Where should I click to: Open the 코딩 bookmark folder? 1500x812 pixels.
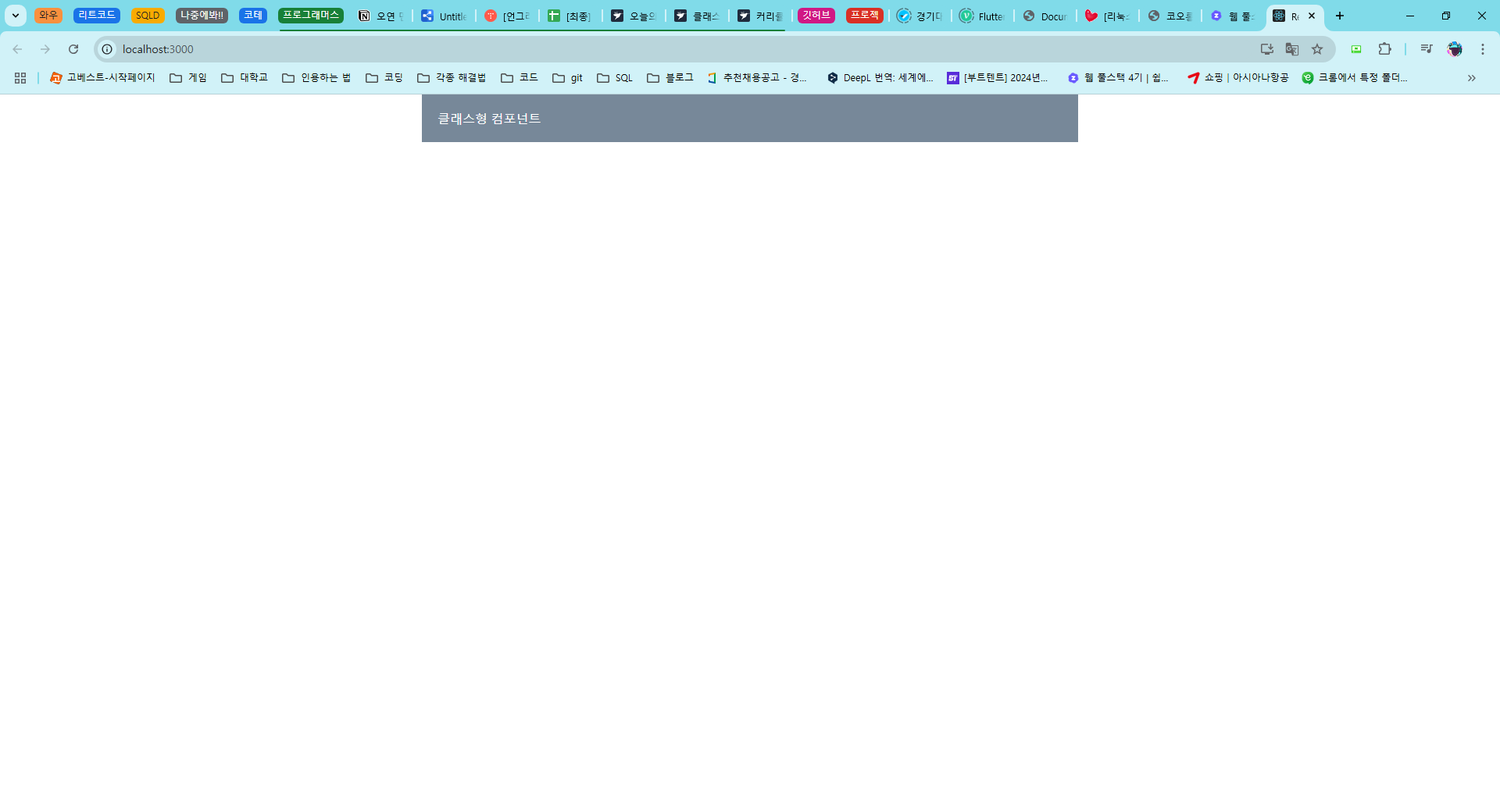point(384,78)
